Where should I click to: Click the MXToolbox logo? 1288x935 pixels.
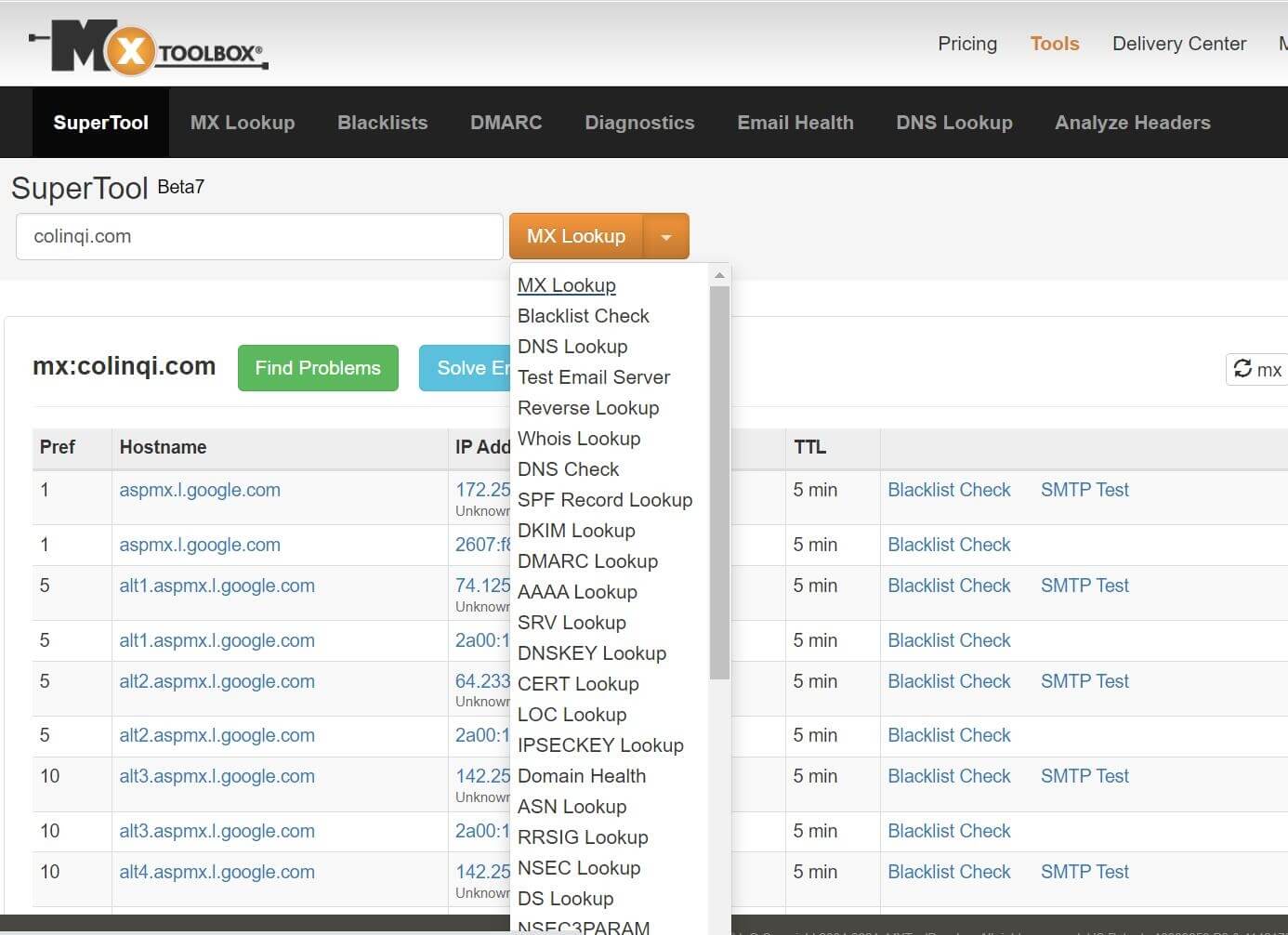[149, 45]
